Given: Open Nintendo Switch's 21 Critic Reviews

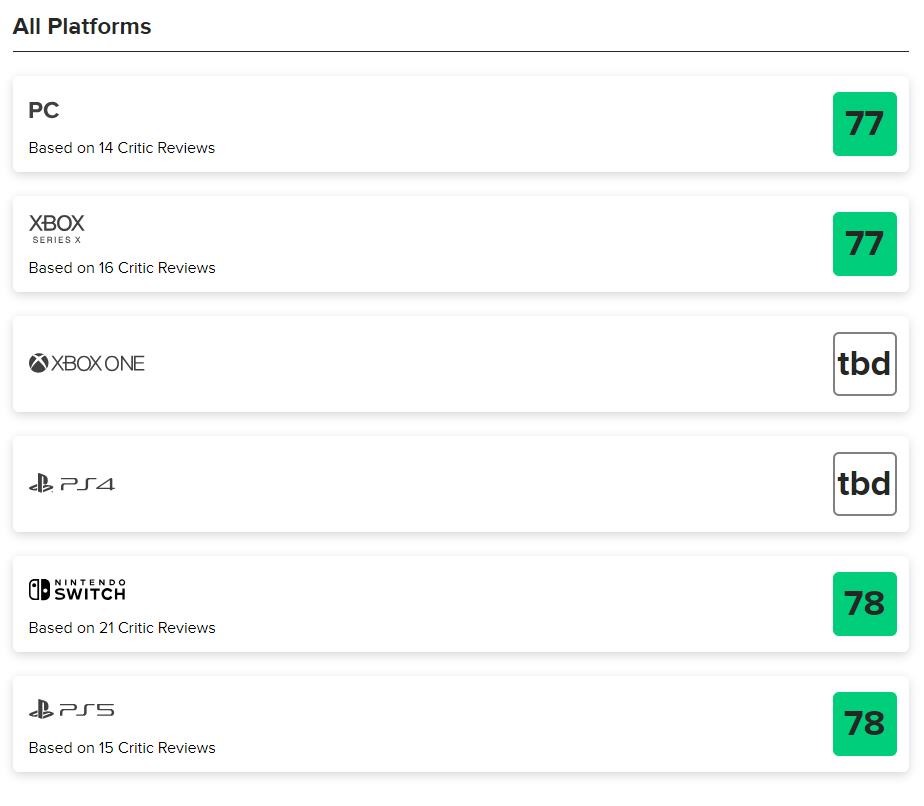Looking at the screenshot, I should pyautogui.click(x=121, y=628).
